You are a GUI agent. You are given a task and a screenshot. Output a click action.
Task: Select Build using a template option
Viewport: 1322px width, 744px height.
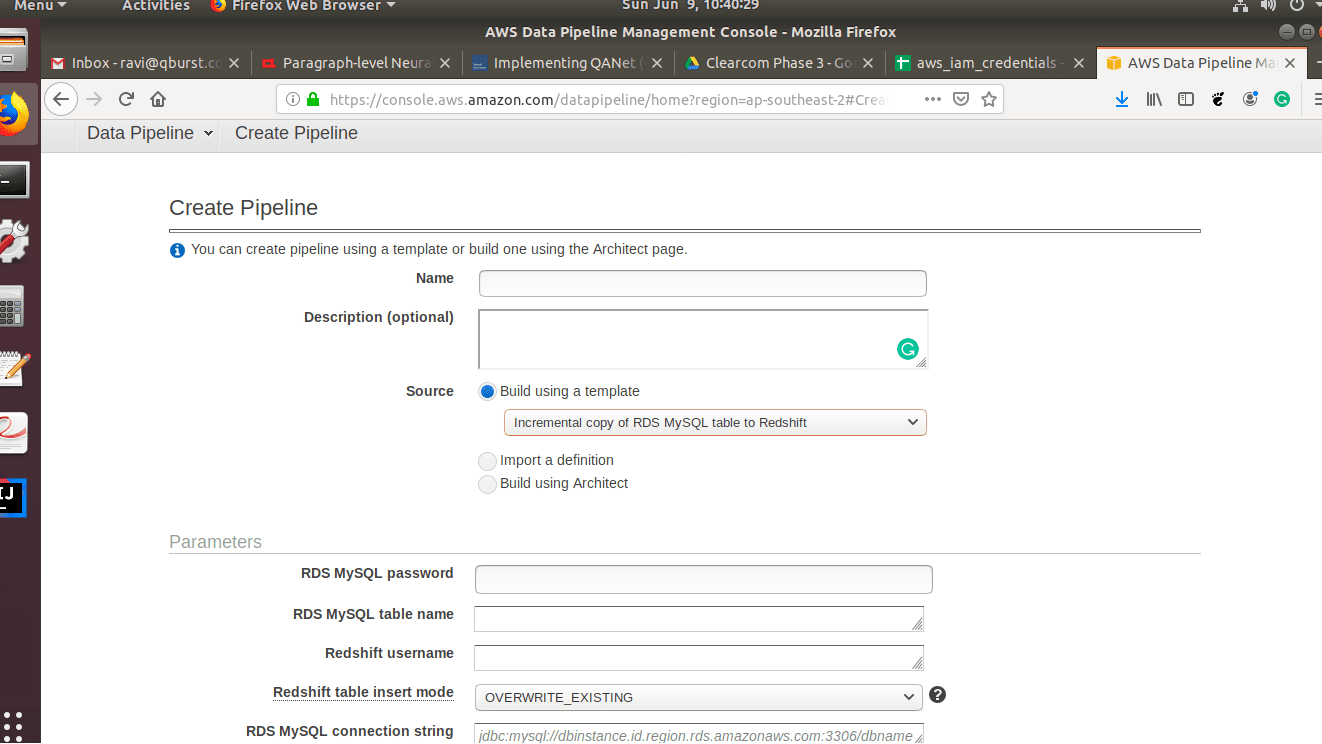pos(487,391)
